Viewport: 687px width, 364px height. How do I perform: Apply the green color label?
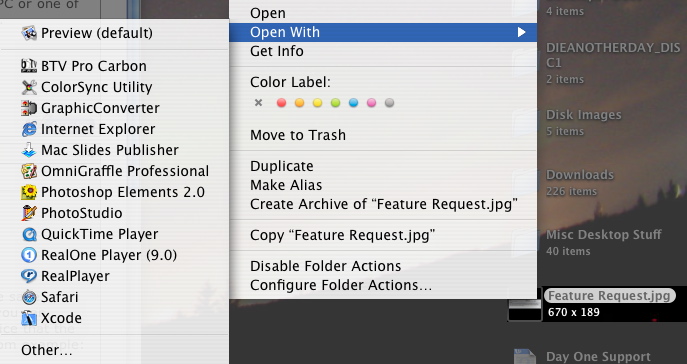tap(335, 103)
